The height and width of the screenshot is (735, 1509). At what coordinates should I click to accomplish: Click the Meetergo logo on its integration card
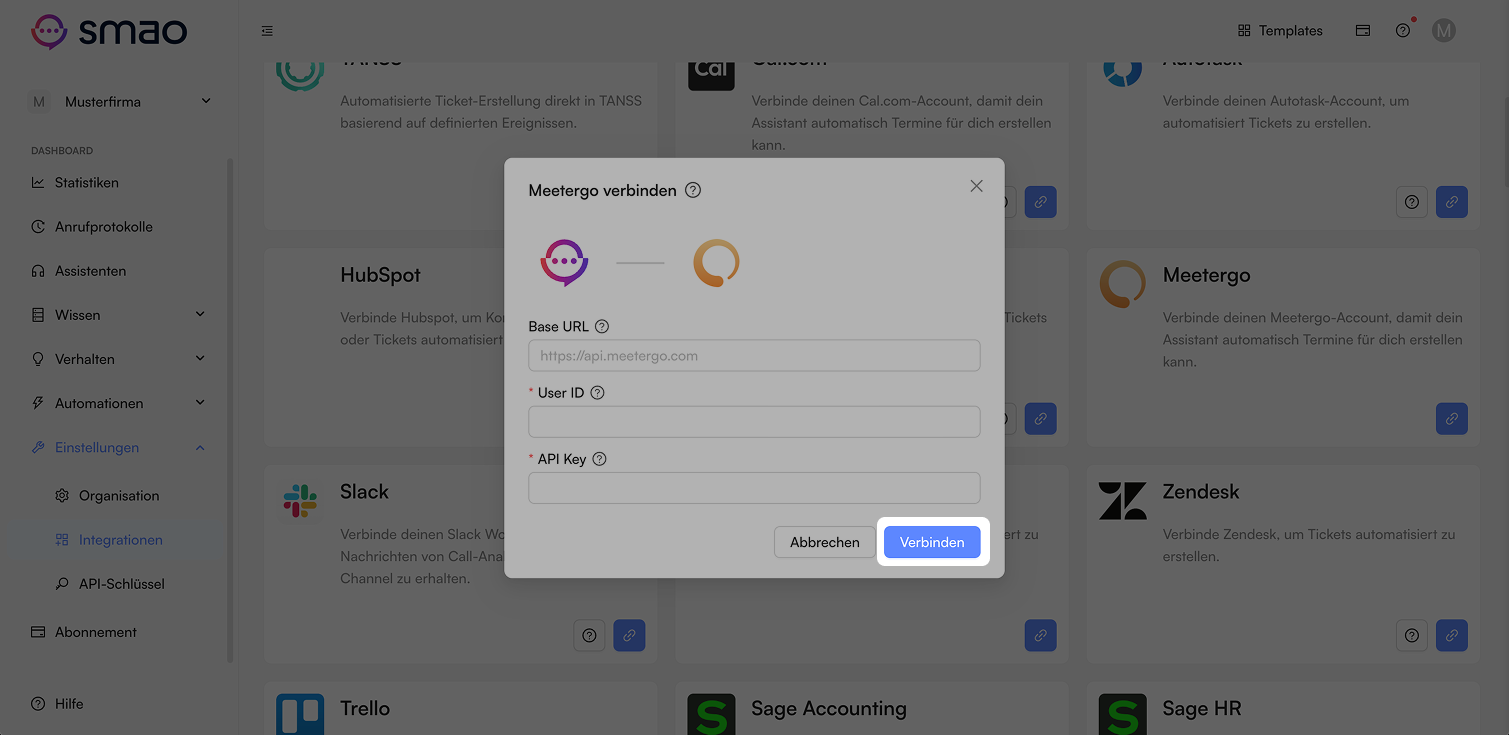coord(1122,284)
